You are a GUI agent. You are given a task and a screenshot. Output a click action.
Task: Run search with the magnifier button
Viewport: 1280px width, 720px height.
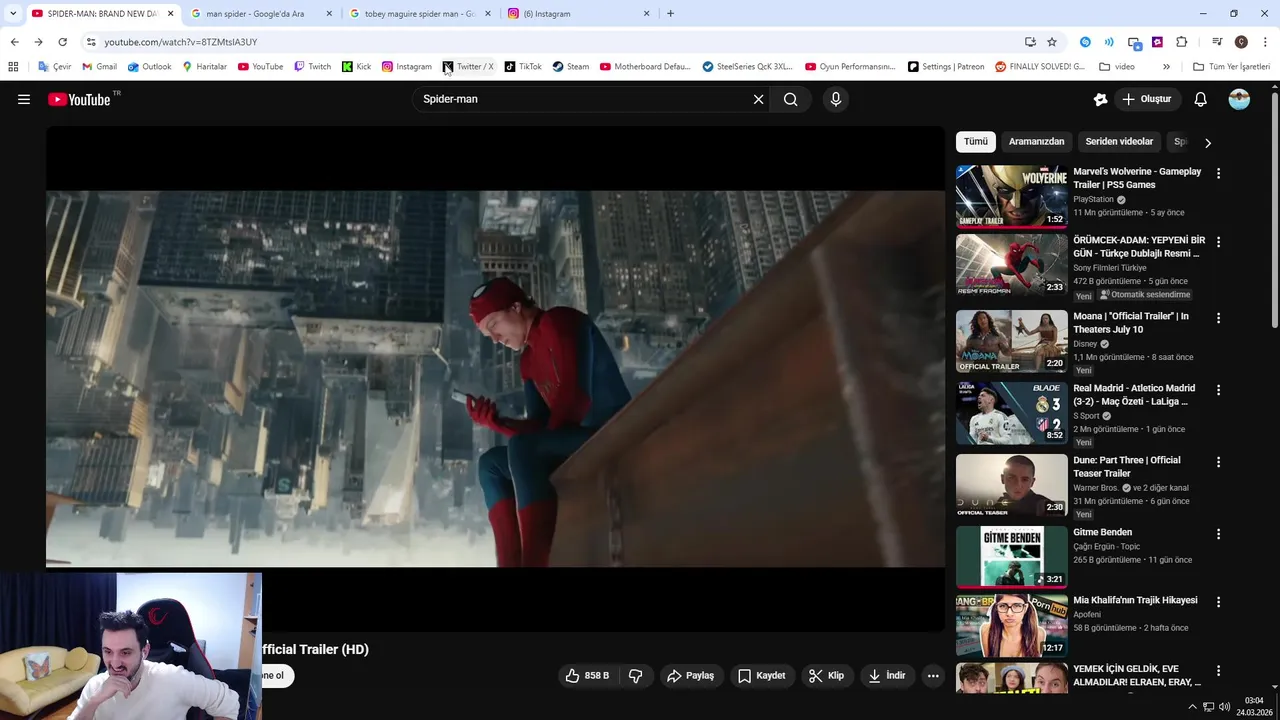791,99
